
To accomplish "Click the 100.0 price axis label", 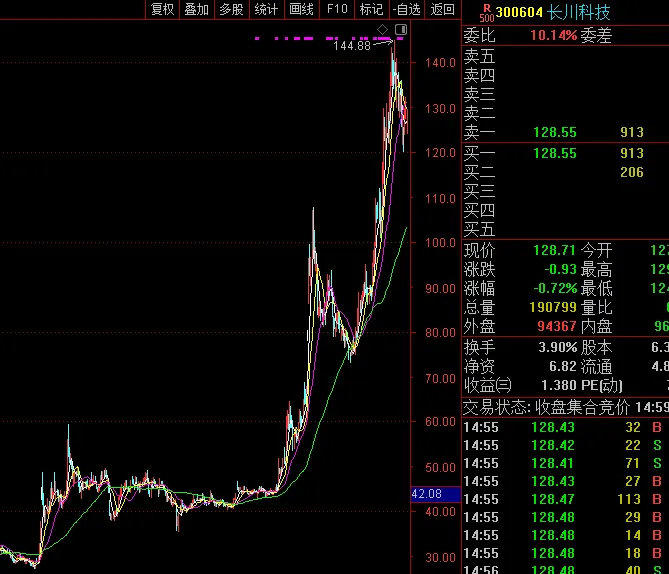I will coord(440,243).
